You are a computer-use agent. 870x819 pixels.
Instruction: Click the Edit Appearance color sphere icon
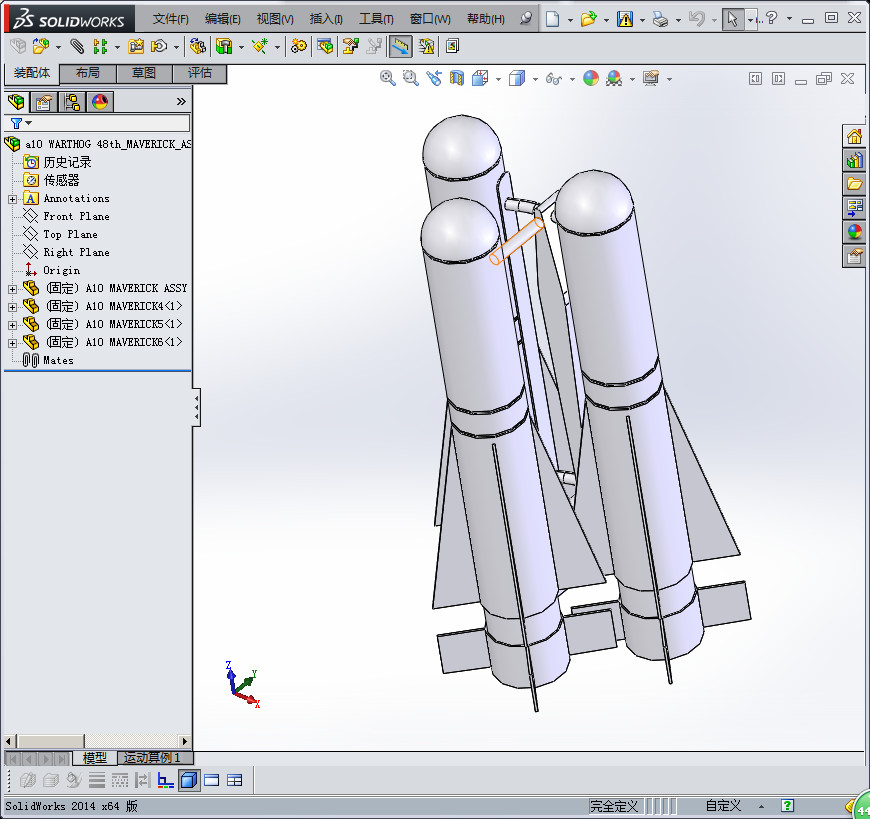591,78
